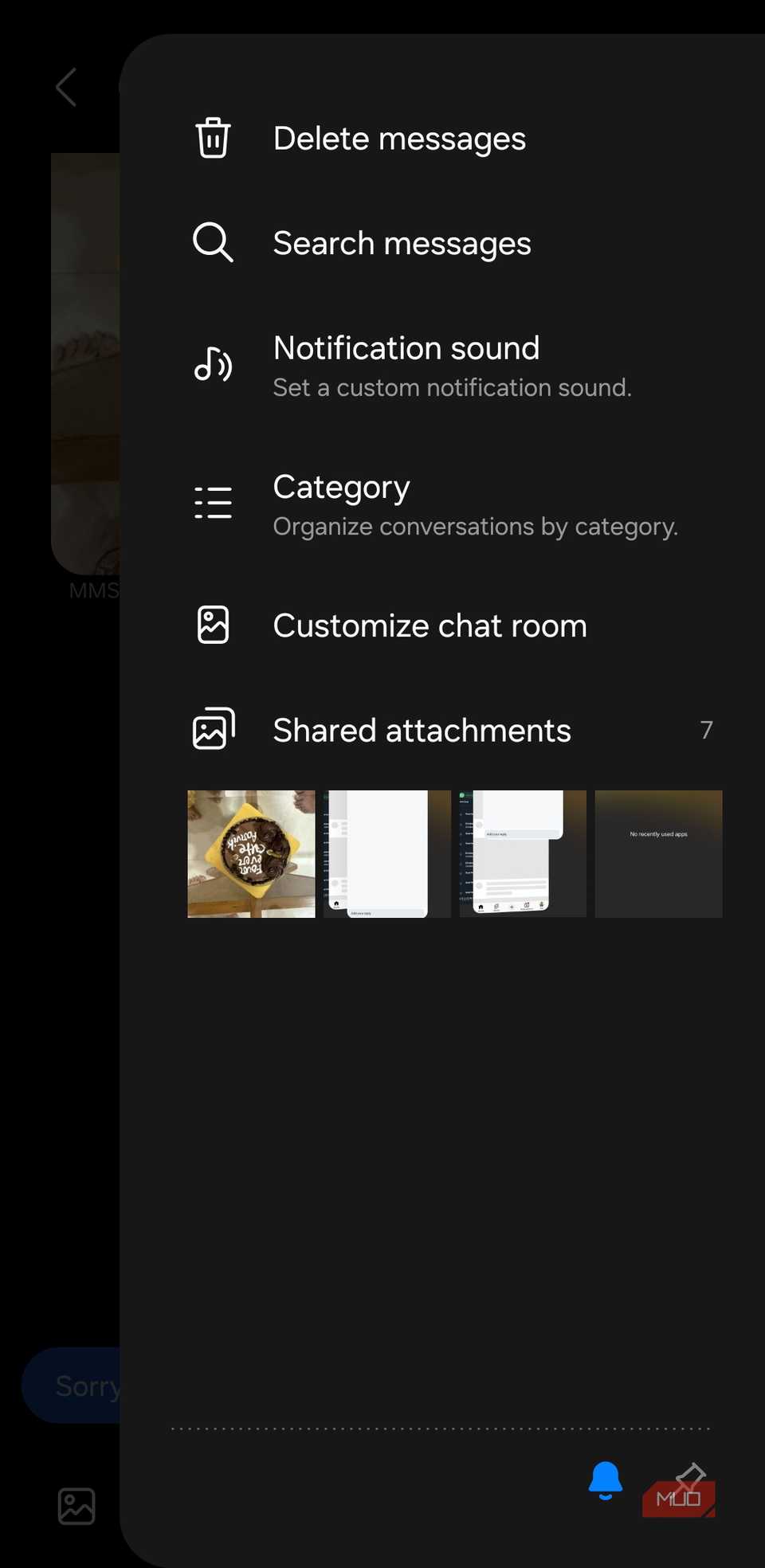Toggle the blue notification bell
The width and height of the screenshot is (765, 1568).
coord(606,1480)
